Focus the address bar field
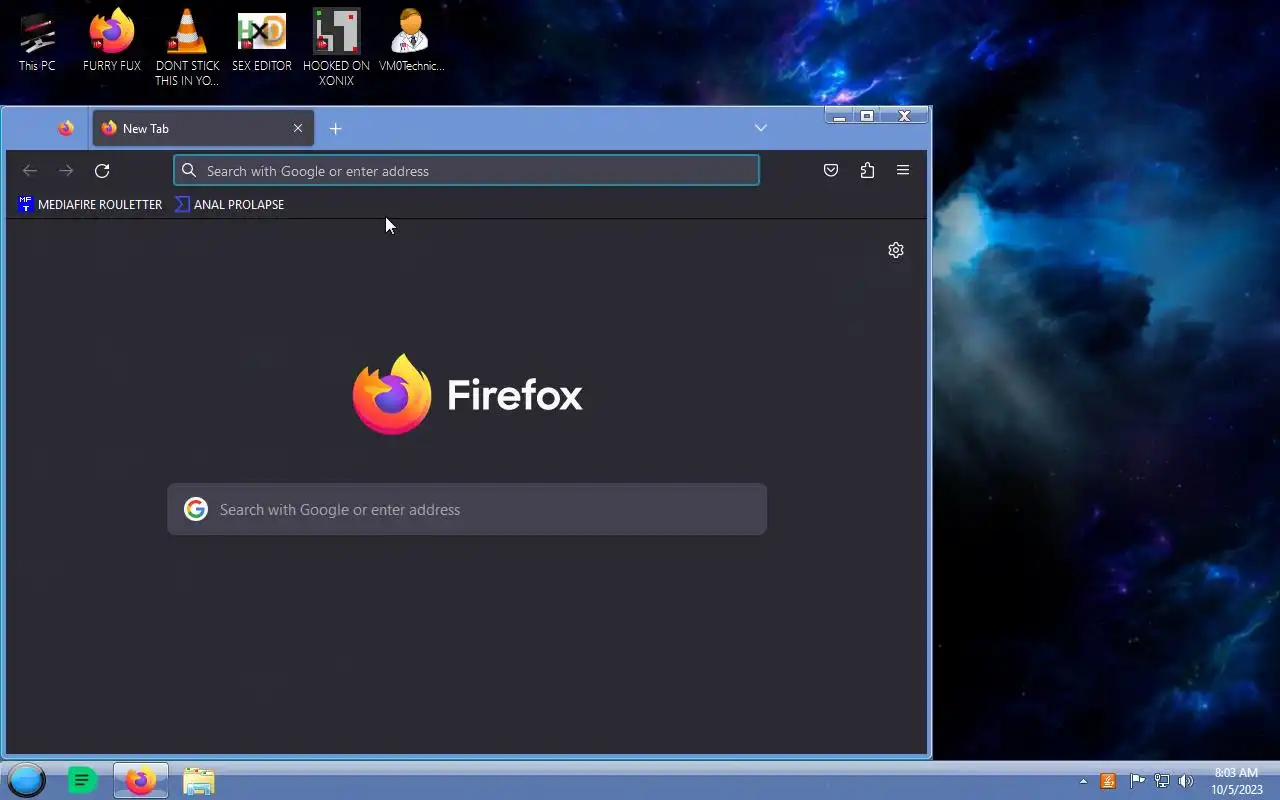This screenshot has width=1280, height=800. 466,171
